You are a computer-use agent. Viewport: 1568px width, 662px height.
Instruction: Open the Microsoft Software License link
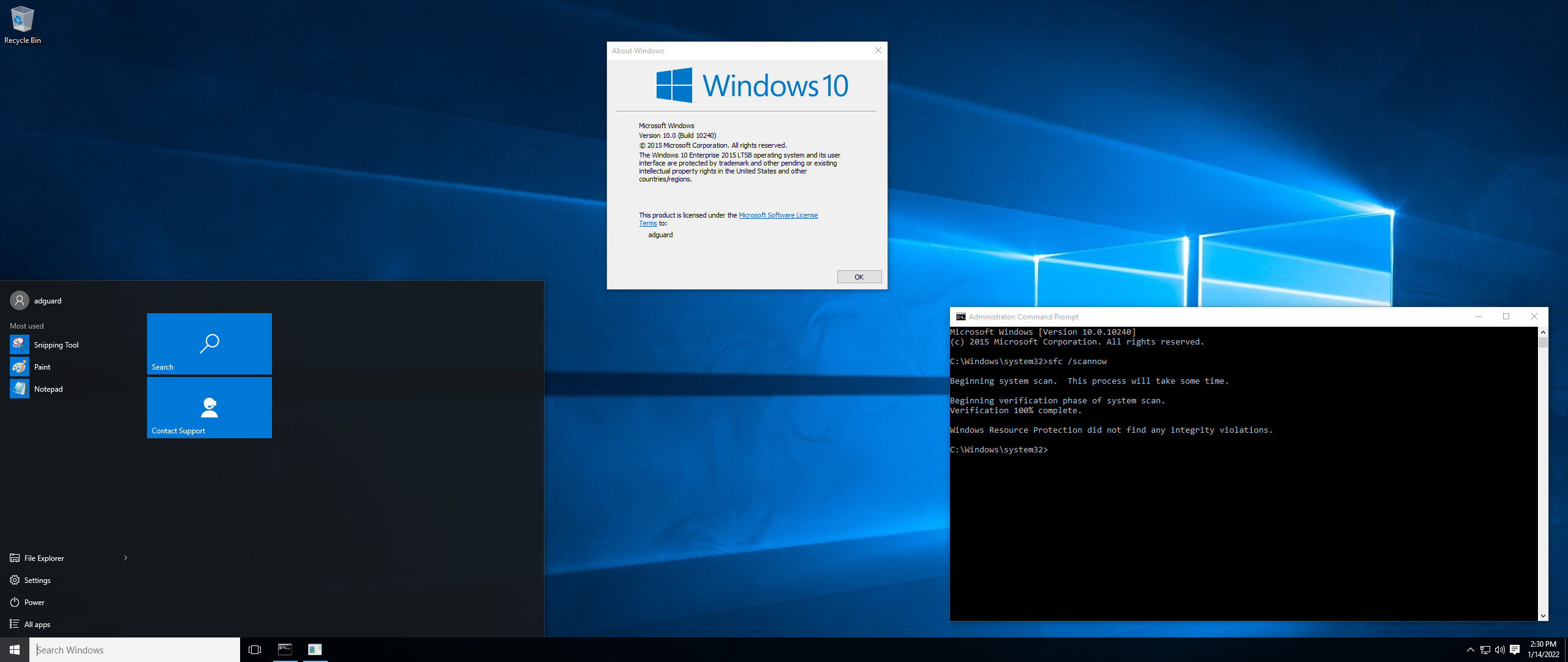click(x=778, y=215)
